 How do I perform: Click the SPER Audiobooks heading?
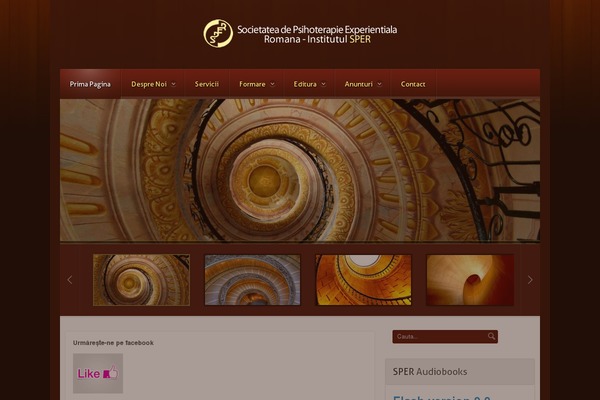click(x=430, y=372)
